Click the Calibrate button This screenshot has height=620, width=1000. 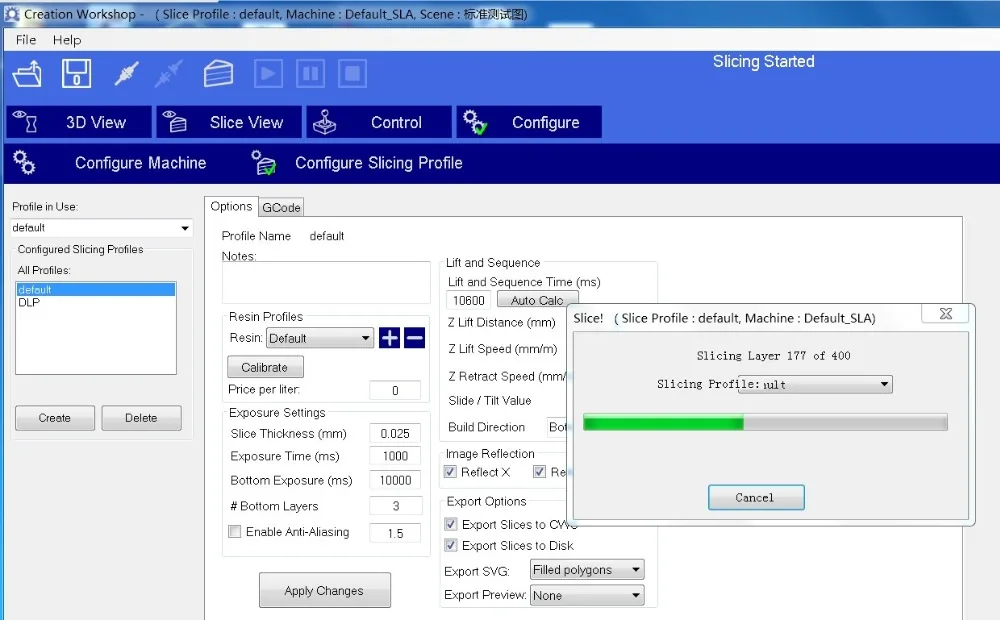[265, 367]
